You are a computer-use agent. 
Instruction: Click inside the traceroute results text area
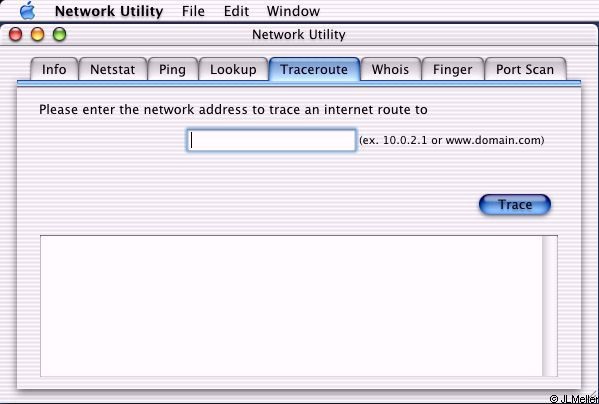click(291, 306)
